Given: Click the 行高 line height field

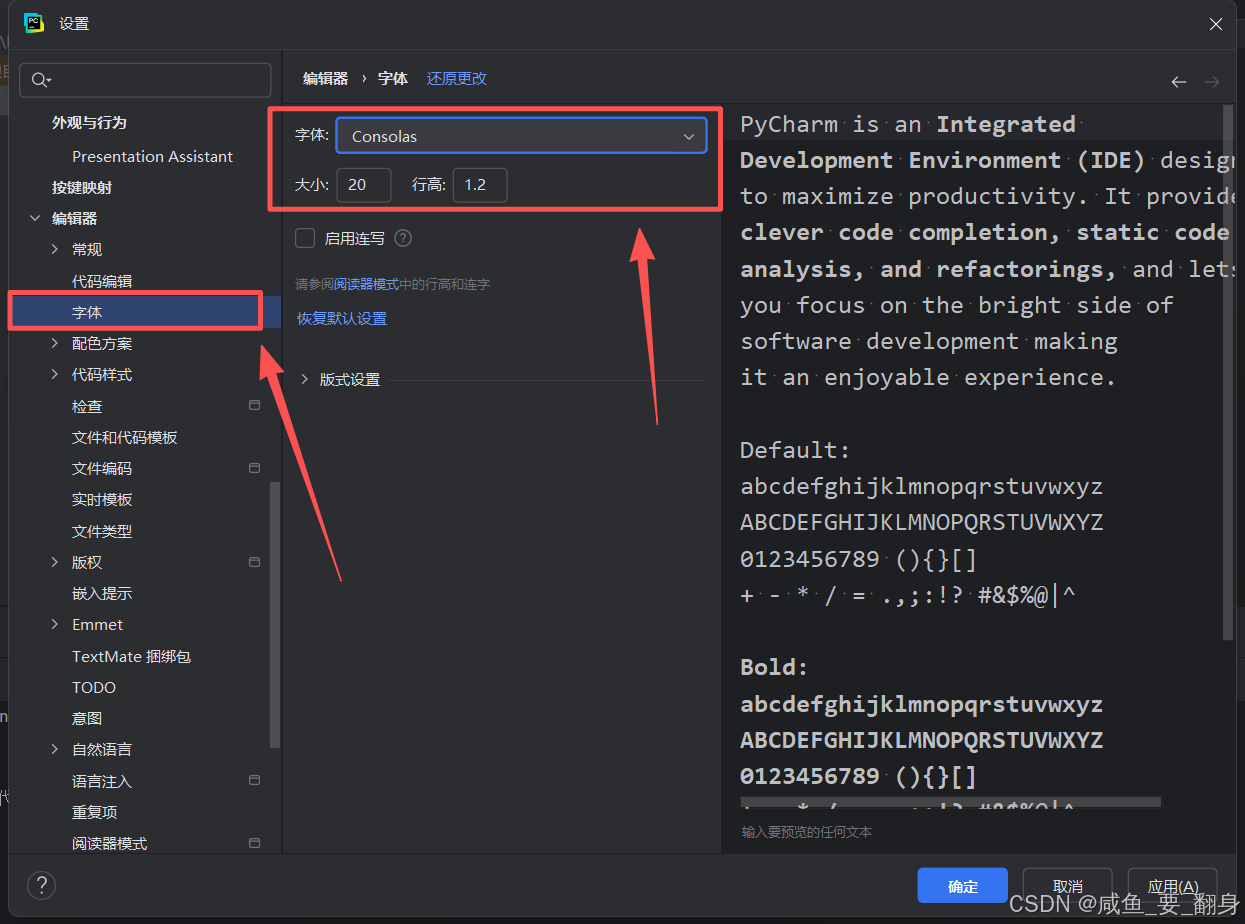Looking at the screenshot, I should [480, 185].
